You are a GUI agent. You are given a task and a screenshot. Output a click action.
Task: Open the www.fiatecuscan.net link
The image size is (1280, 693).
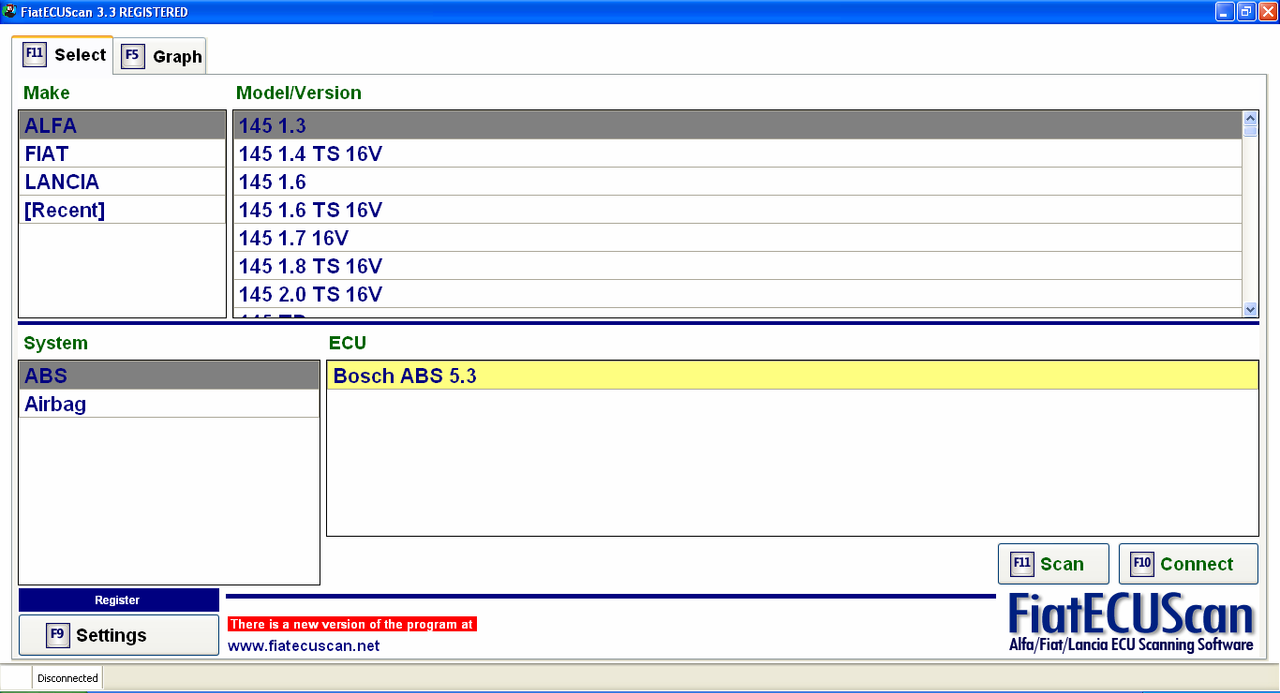click(304, 646)
